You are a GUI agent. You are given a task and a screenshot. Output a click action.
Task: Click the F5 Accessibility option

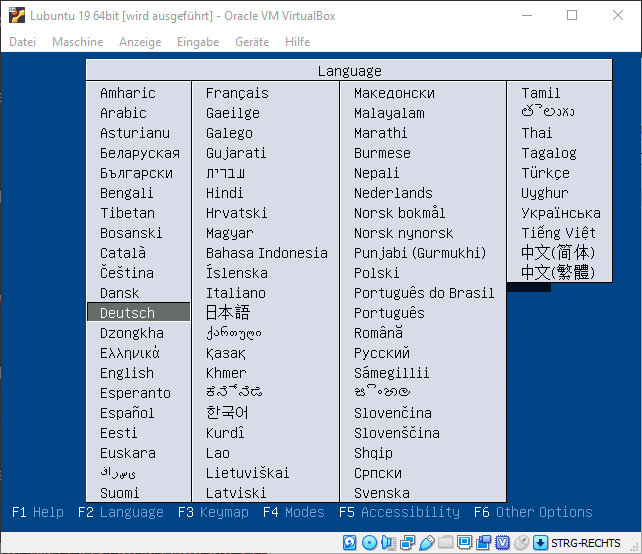point(399,512)
